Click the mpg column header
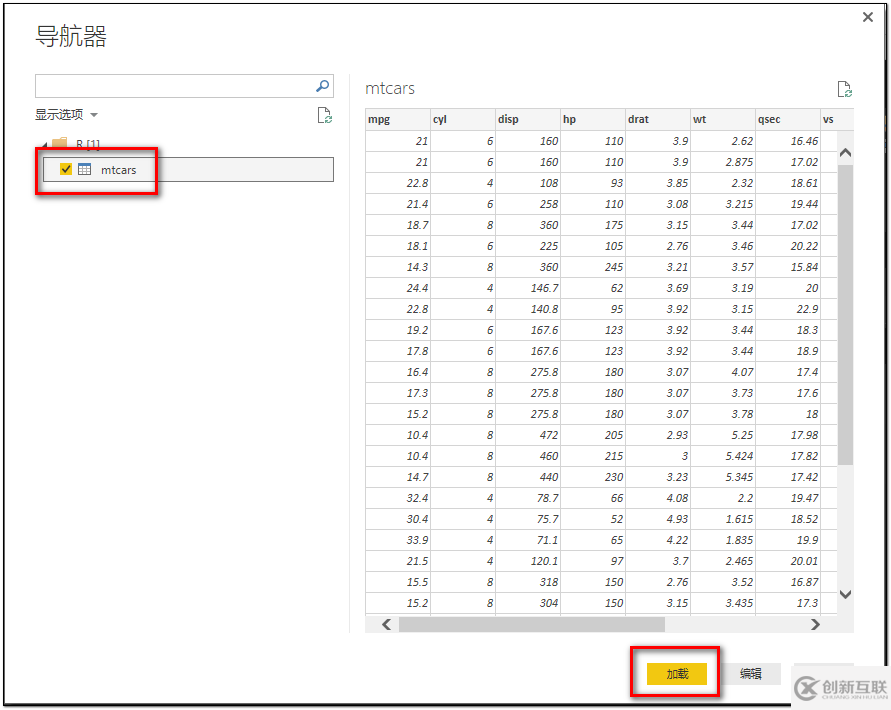 tap(398, 119)
